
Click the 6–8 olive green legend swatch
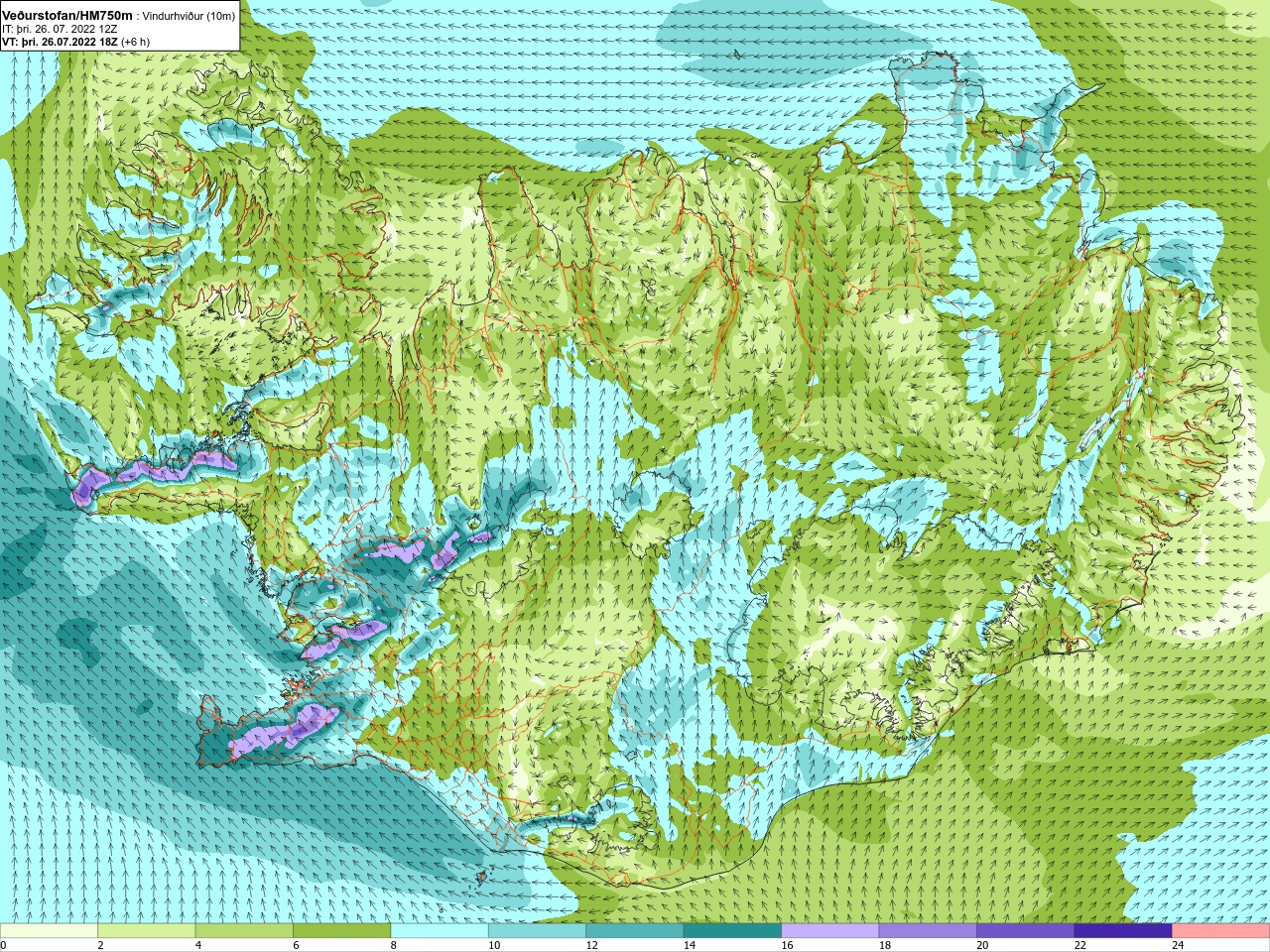click(341, 931)
